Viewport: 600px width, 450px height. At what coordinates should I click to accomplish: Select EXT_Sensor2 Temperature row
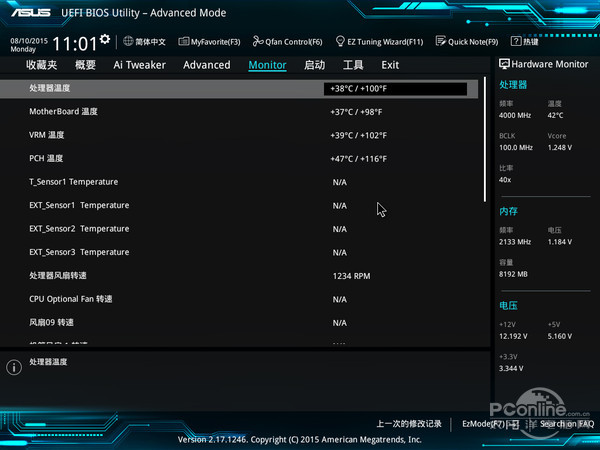click(x=239, y=229)
